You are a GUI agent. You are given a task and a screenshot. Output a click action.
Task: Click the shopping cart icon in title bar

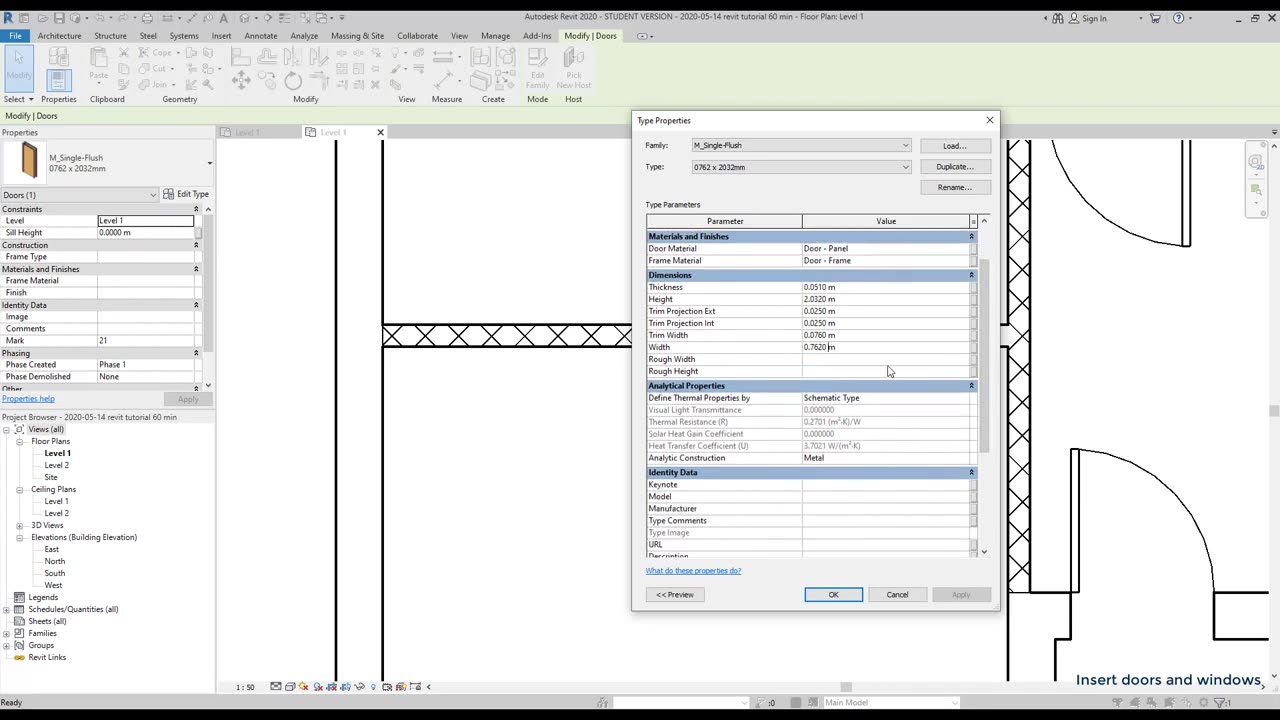1155,18
